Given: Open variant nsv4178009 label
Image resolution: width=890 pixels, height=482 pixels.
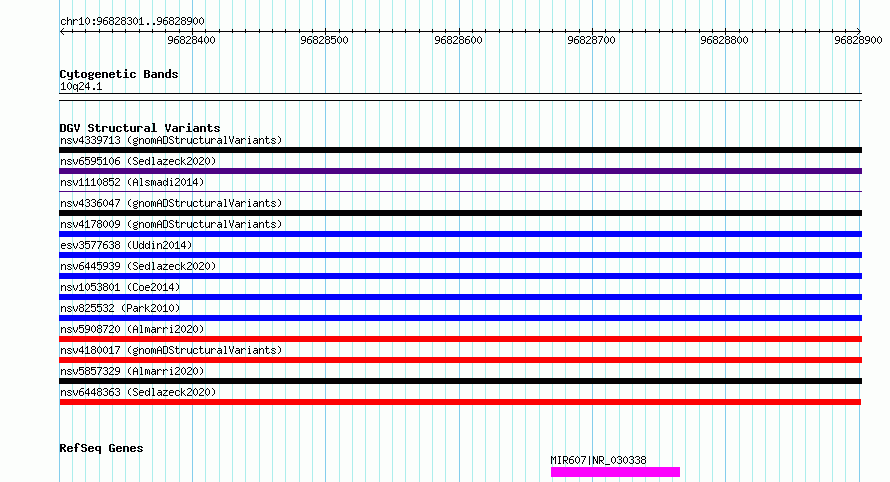Looking at the screenshot, I should coord(171,224).
